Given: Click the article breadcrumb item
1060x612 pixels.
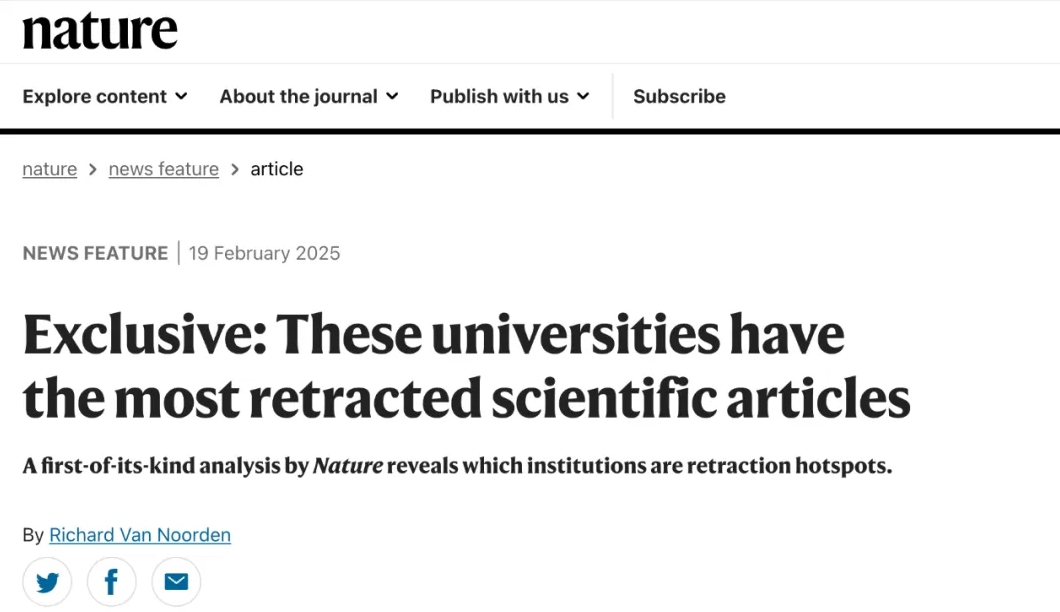Looking at the screenshot, I should pos(276,169).
